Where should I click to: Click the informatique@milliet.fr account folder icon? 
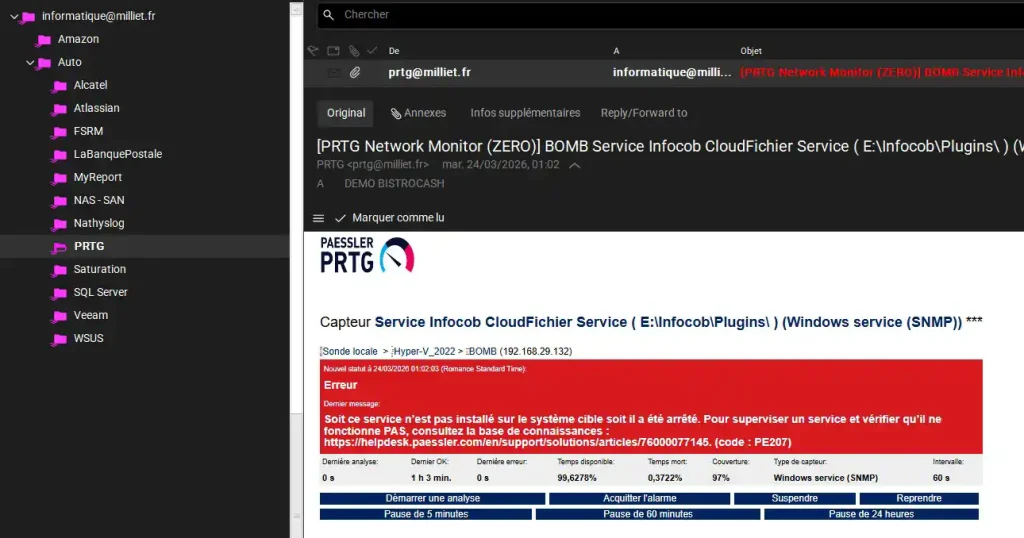[x=28, y=16]
